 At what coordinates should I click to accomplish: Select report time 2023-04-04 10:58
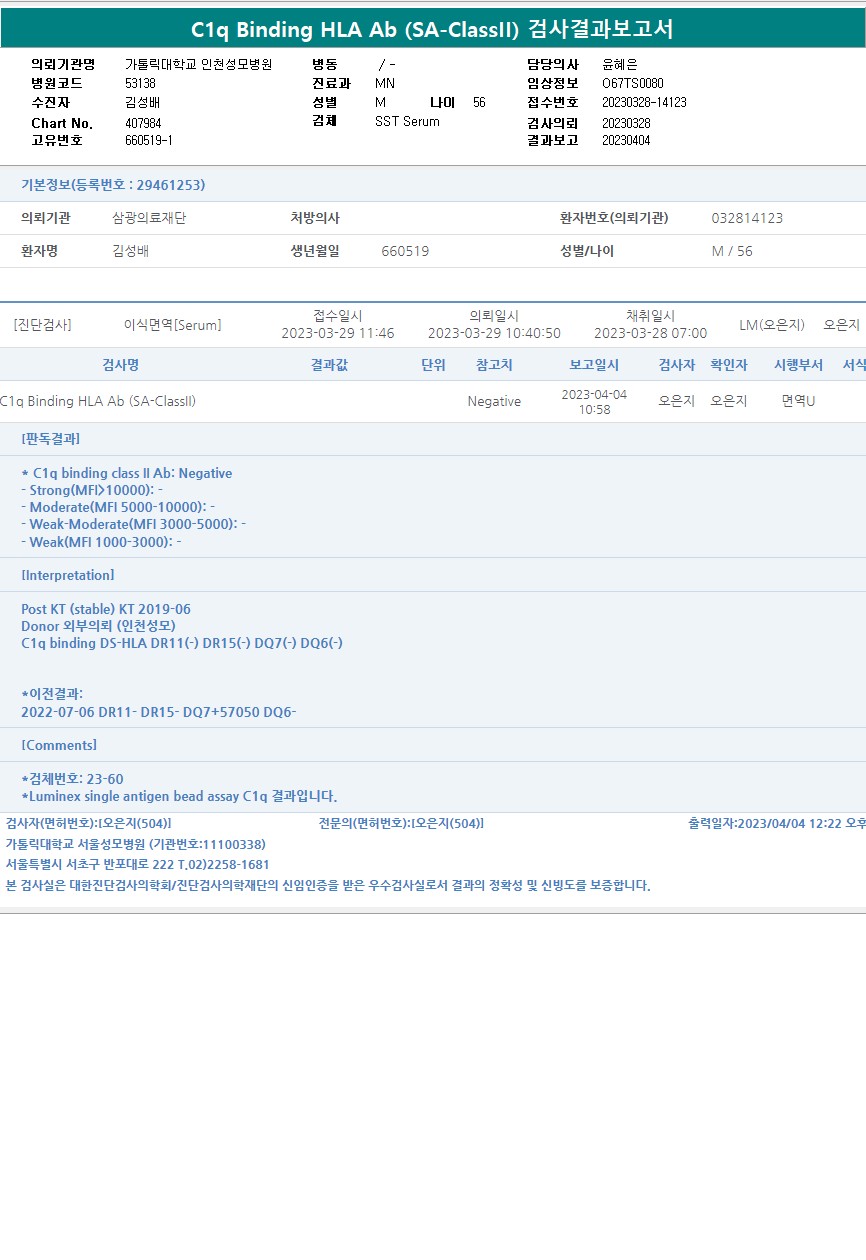[x=594, y=402]
